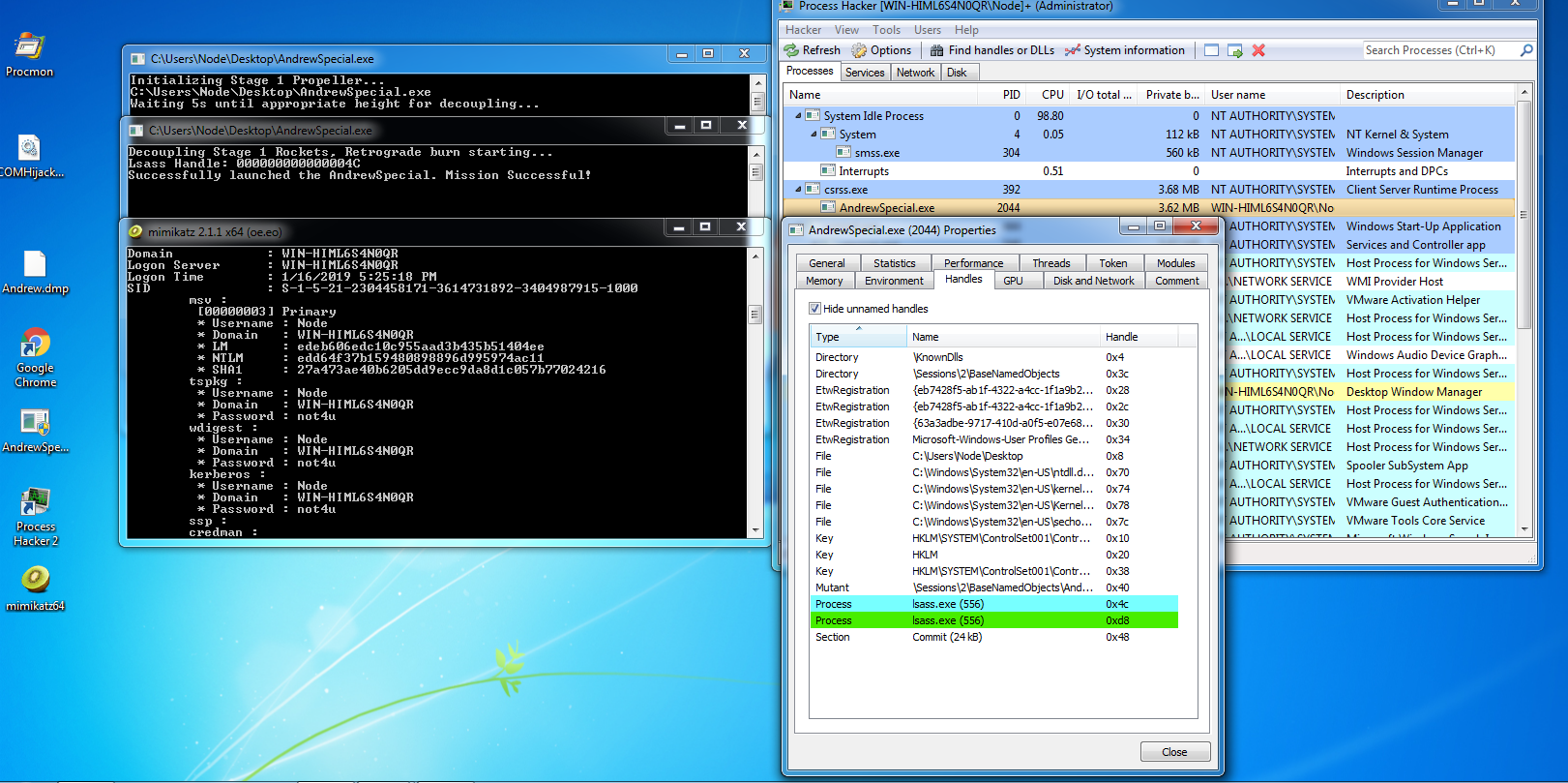Open the Tools menu
The height and width of the screenshot is (783, 1568).
(886, 30)
